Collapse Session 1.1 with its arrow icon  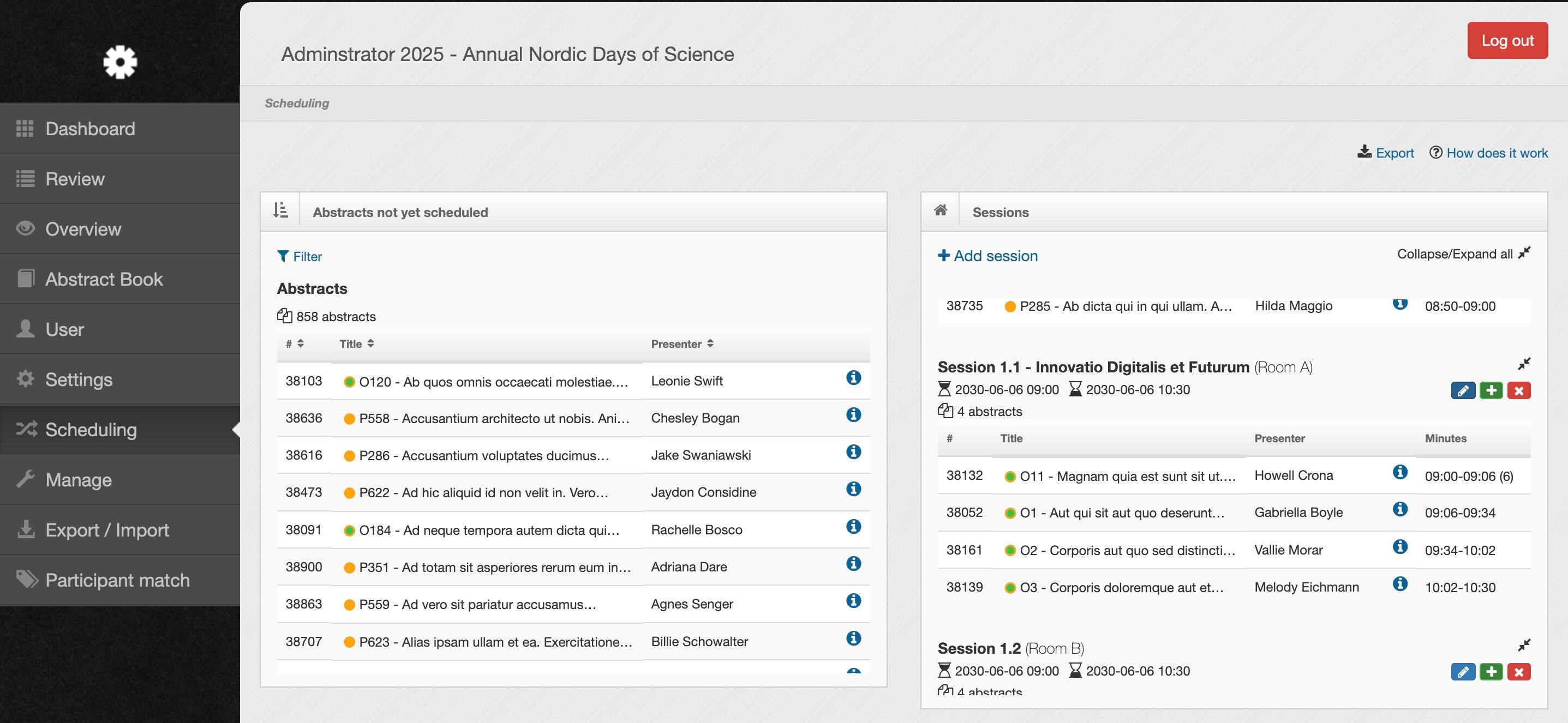click(1524, 364)
